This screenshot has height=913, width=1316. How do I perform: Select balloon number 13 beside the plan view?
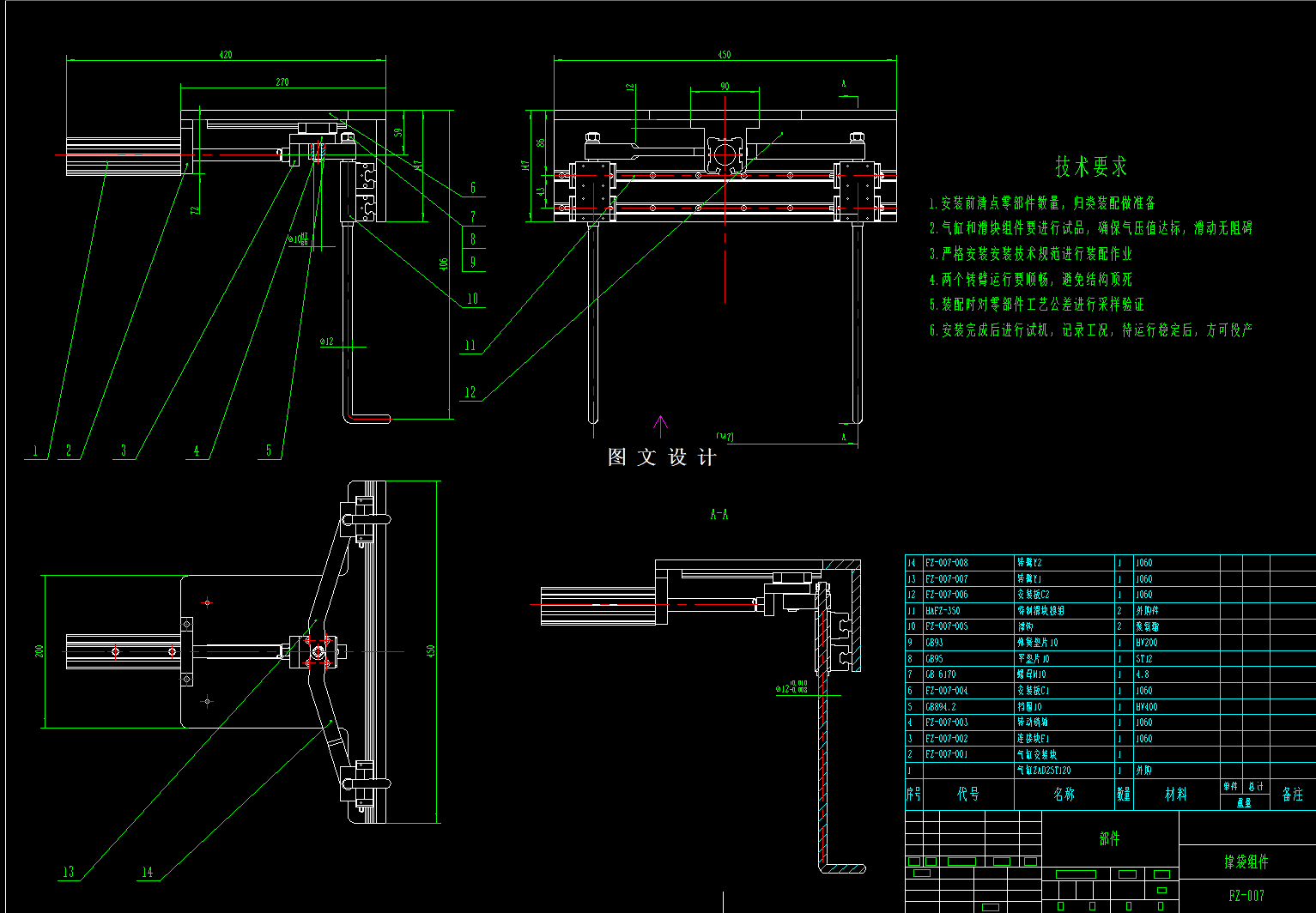[69, 872]
